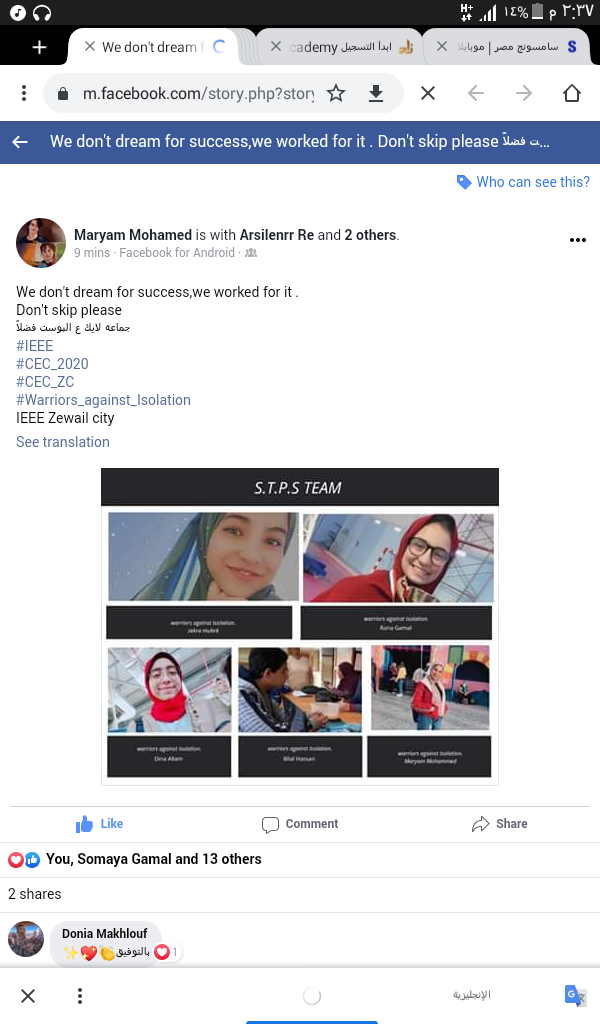Stop page loading with the X icon
This screenshot has height=1024, width=600.
428,93
